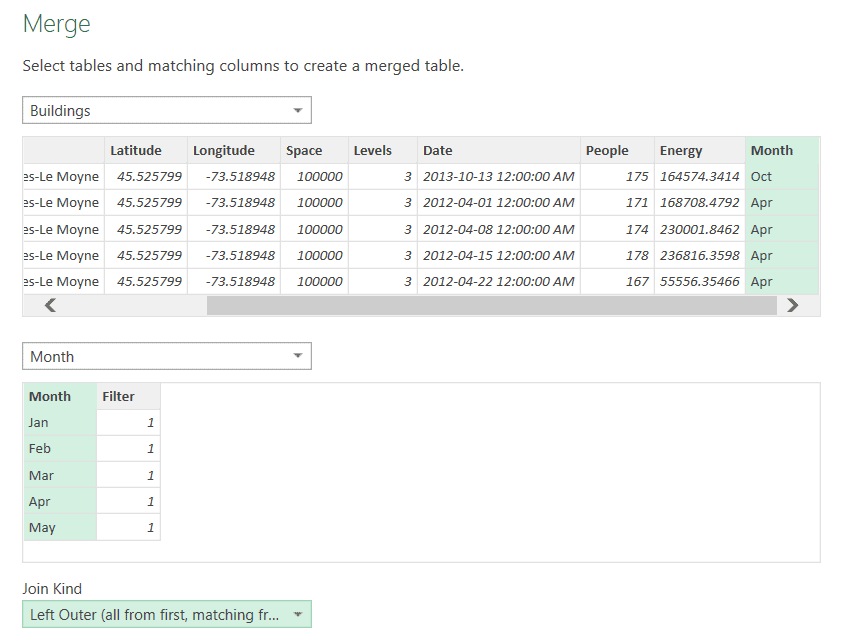
Task: Click the 2013-10-13 date cell
Action: point(499,176)
